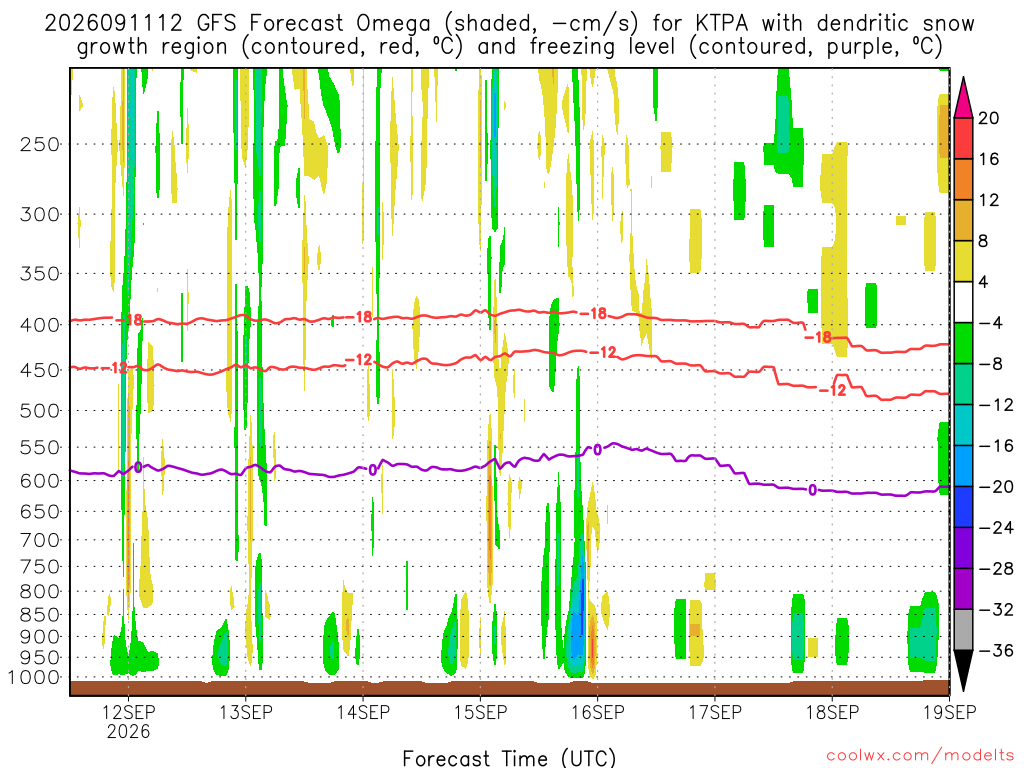Select the white swatch between 4 and -4
The width and height of the screenshot is (1024, 768).
[963, 302]
